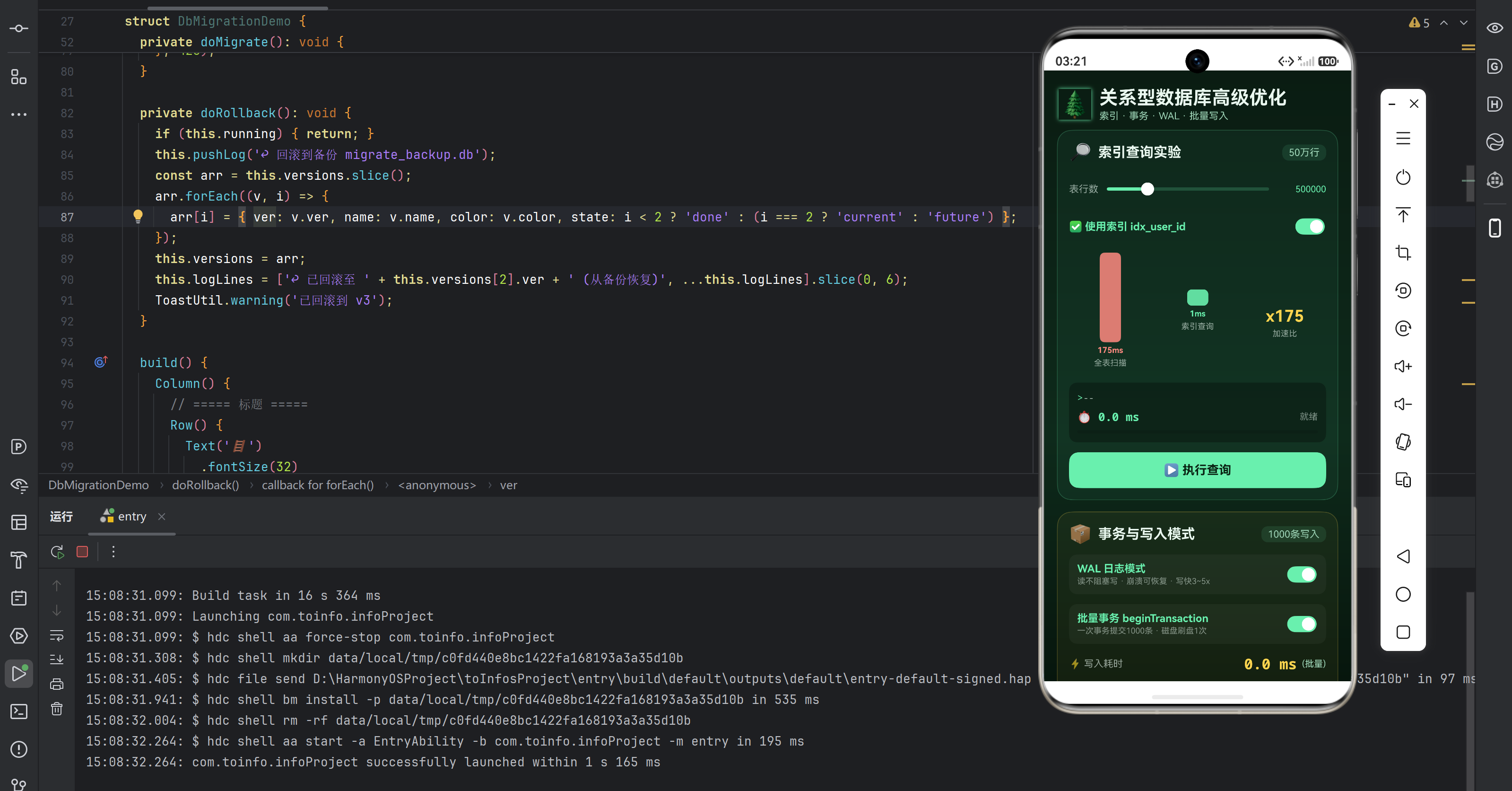
Task: Open the Commit tool window icon
Action: [x=19, y=28]
